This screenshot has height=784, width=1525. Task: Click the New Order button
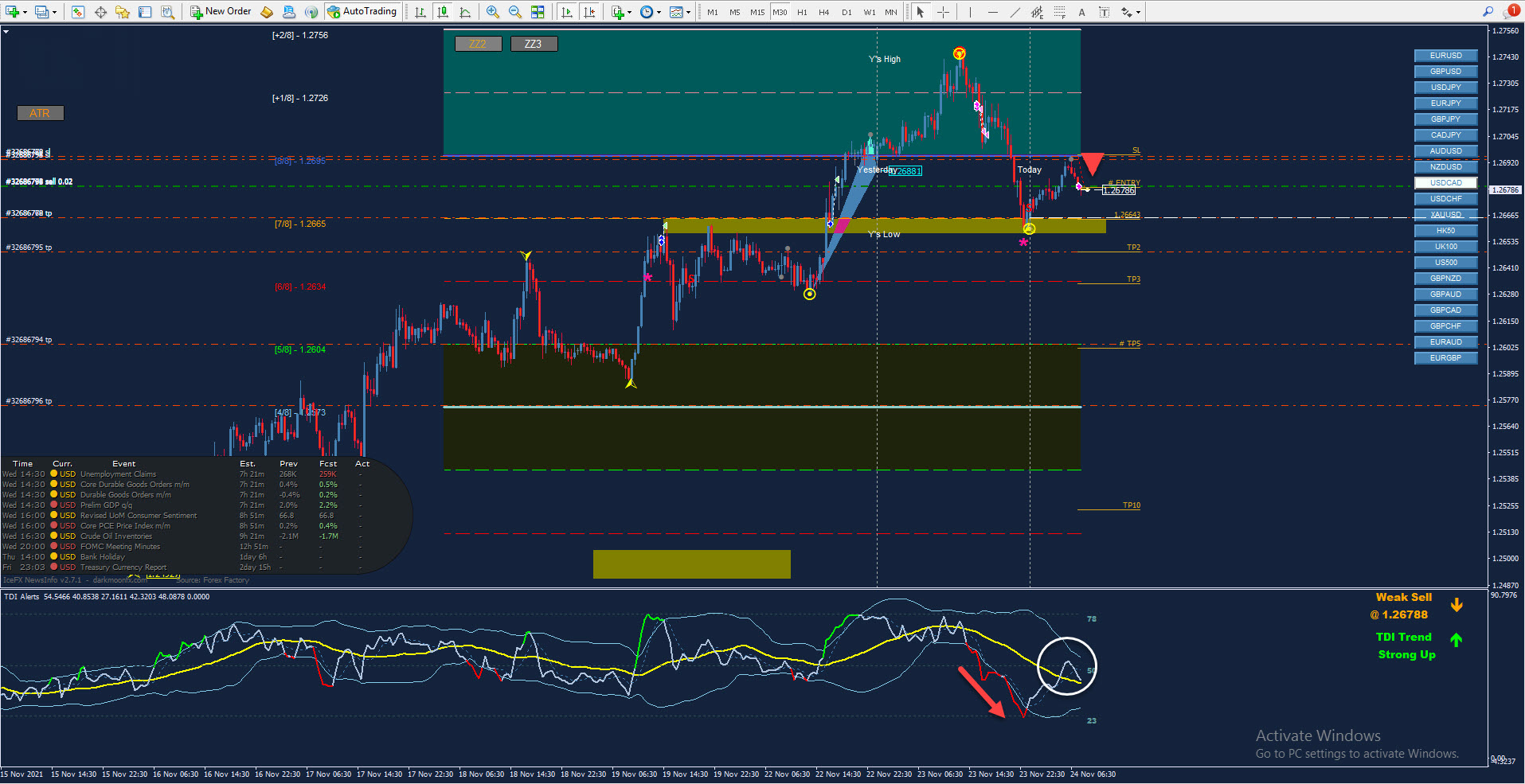[x=221, y=12]
